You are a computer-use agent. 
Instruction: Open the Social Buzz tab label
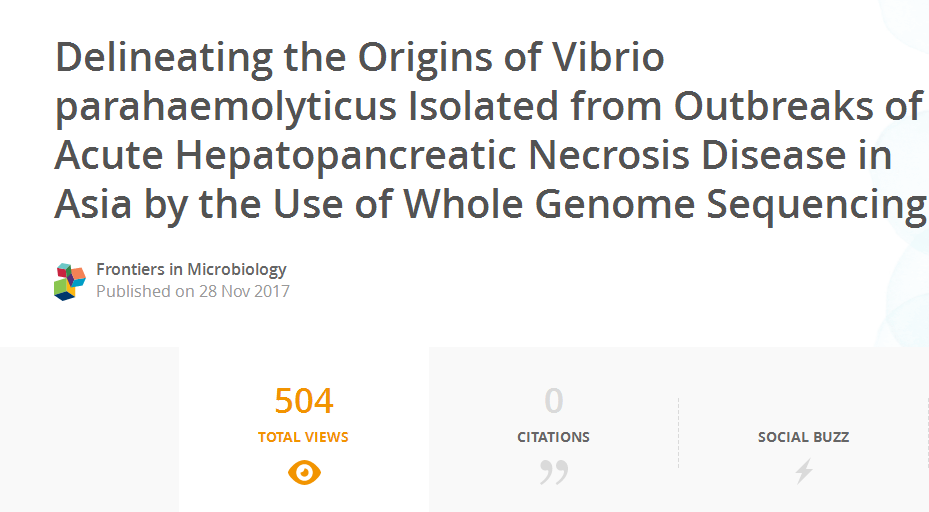click(803, 437)
